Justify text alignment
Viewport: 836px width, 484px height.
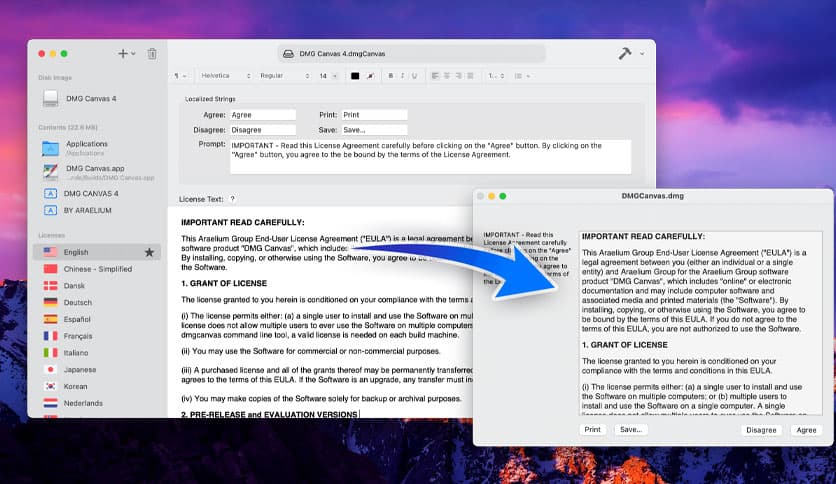point(470,76)
